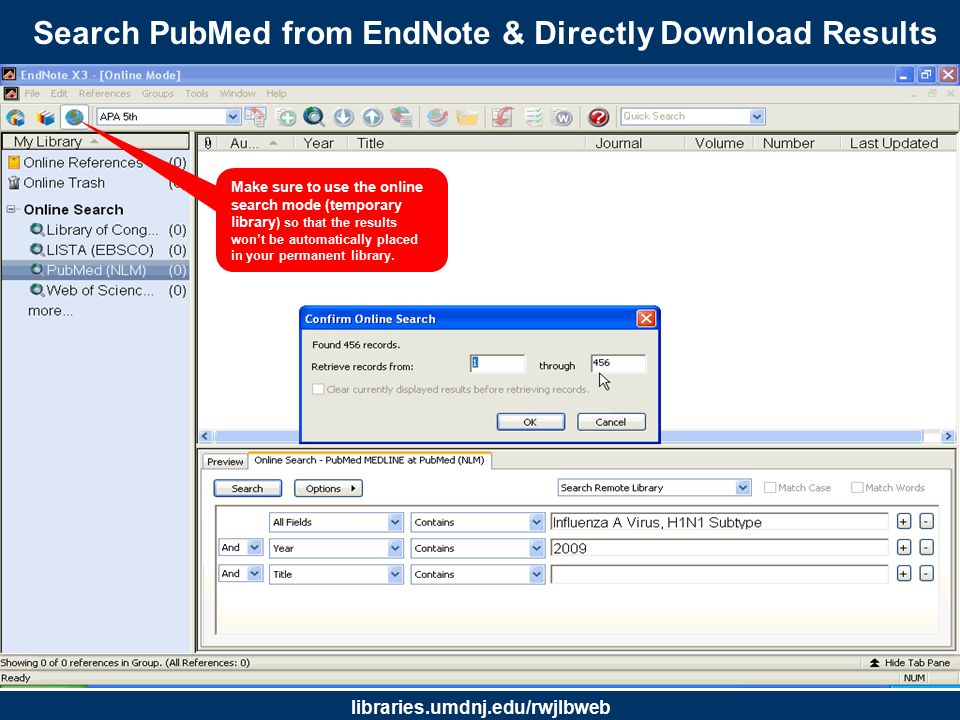
Task: Open the Search Remote Library dropdown
Action: pos(743,487)
